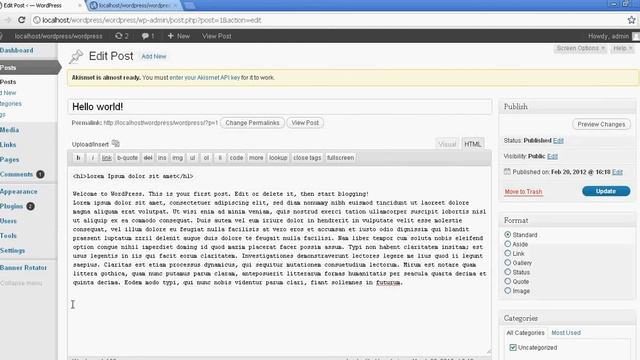640x360 pixels.
Task: Open Comments in sidebar menu
Action: click(16, 174)
